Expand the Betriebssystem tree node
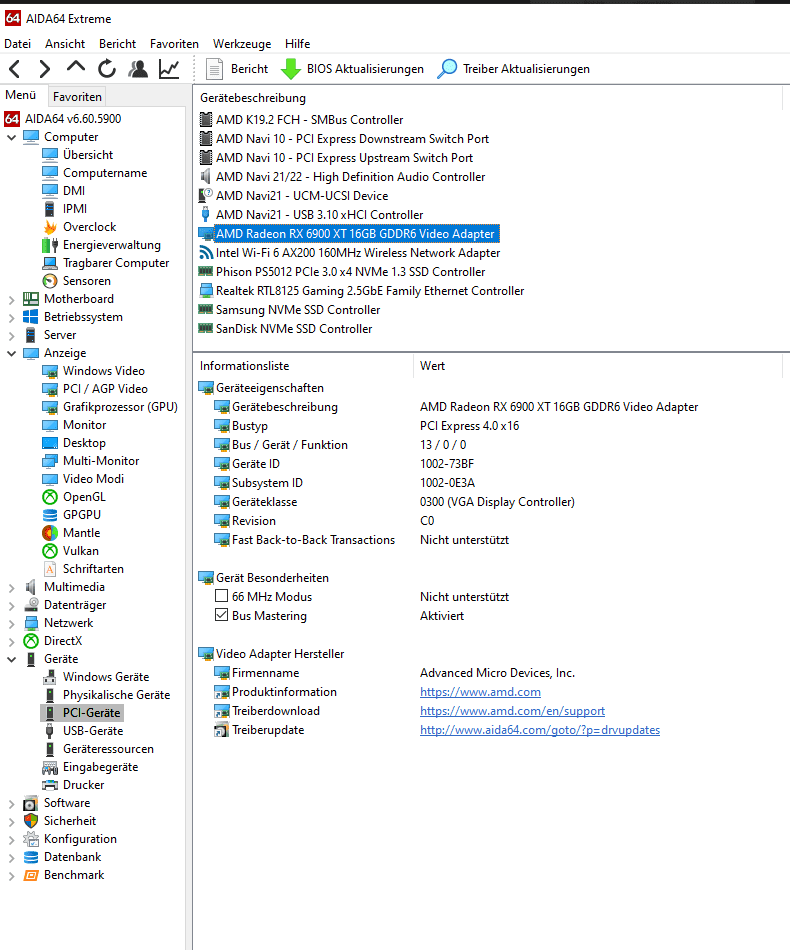The image size is (790, 950). pyautogui.click(x=12, y=317)
